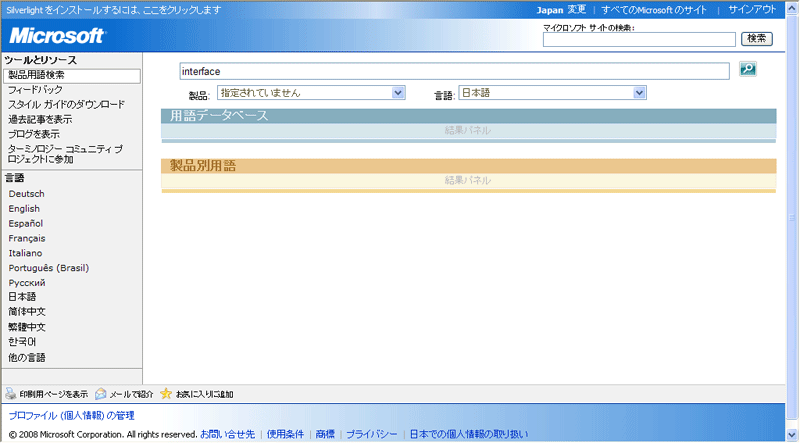Open the 言語 language dropdown showing 日本語
The height and width of the screenshot is (443, 800).
[x=553, y=93]
